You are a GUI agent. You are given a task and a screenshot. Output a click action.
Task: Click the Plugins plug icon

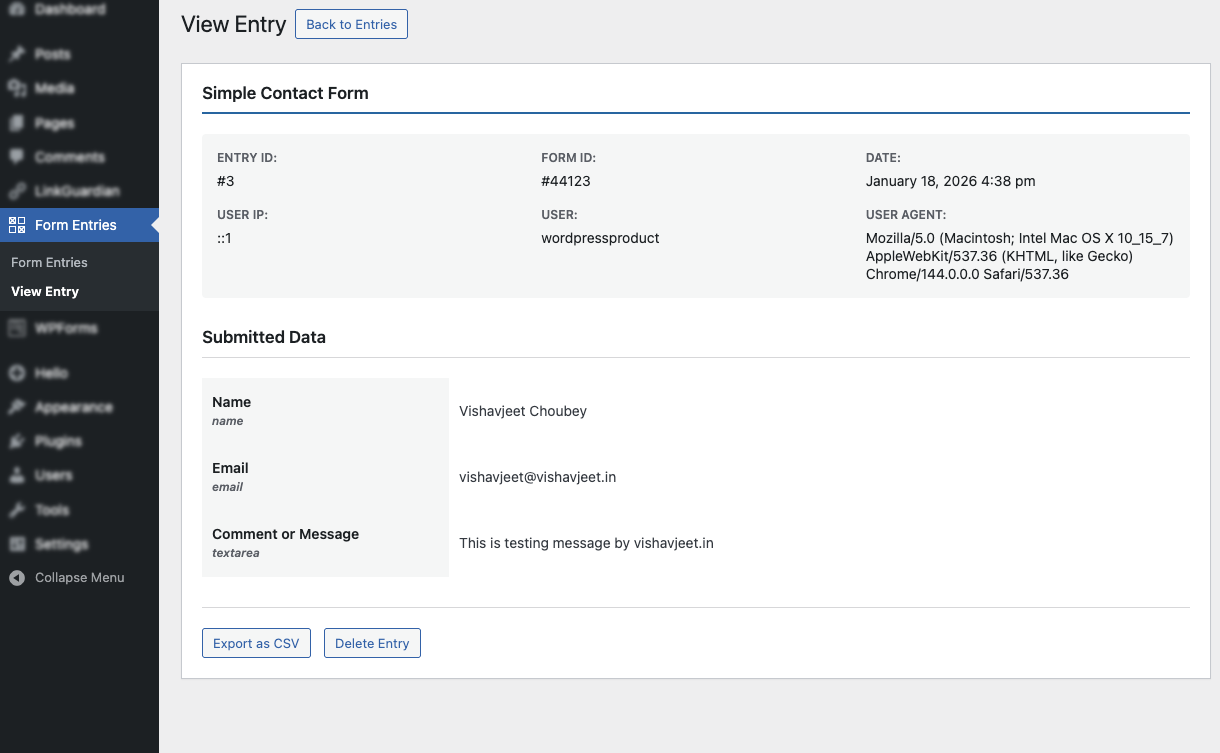pos(16,441)
